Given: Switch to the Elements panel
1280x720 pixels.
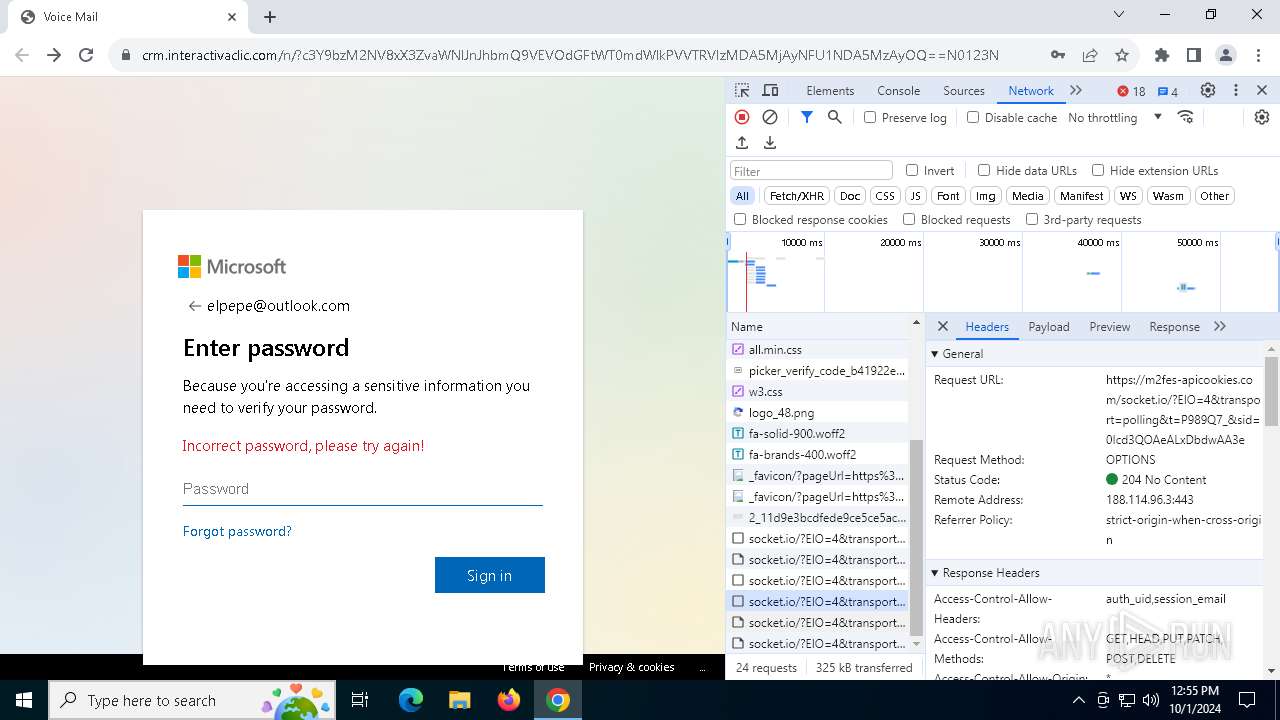Looking at the screenshot, I should 830,91.
